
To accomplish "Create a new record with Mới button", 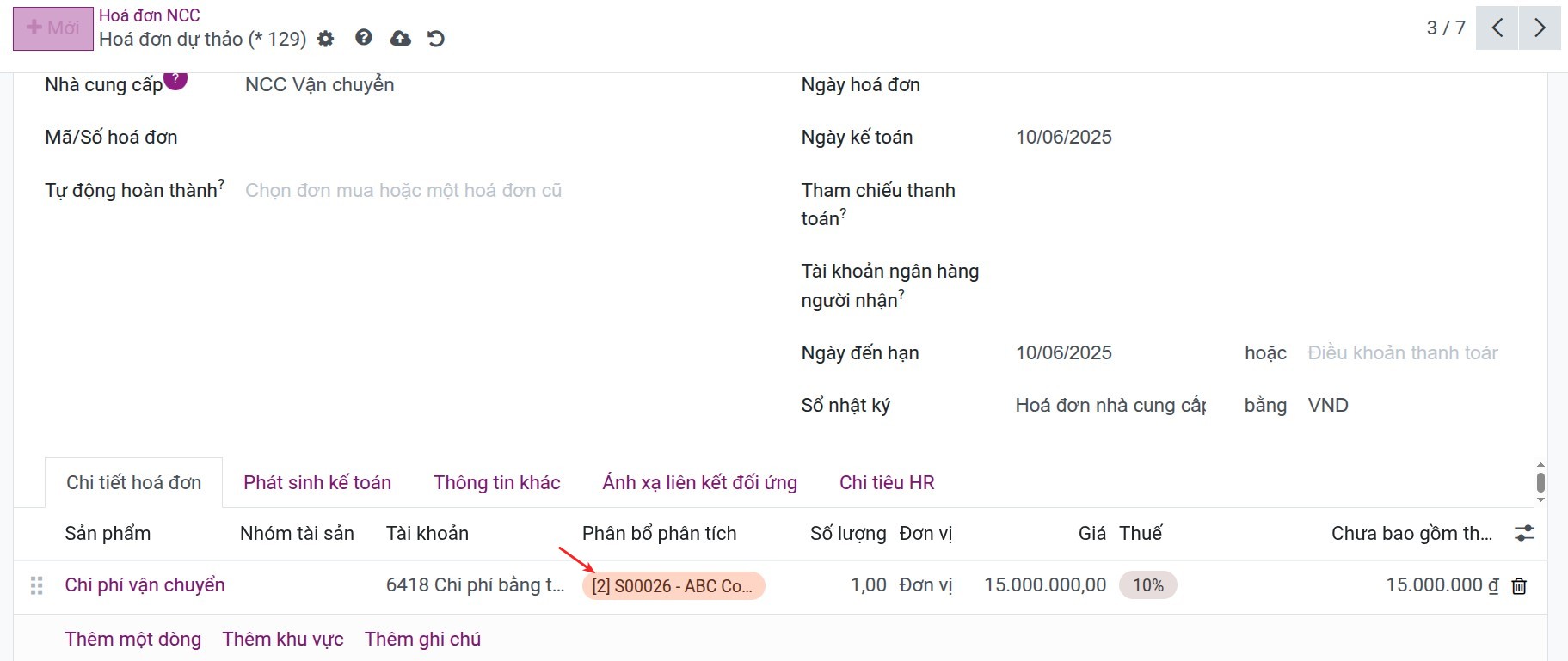I will pyautogui.click(x=53, y=28).
